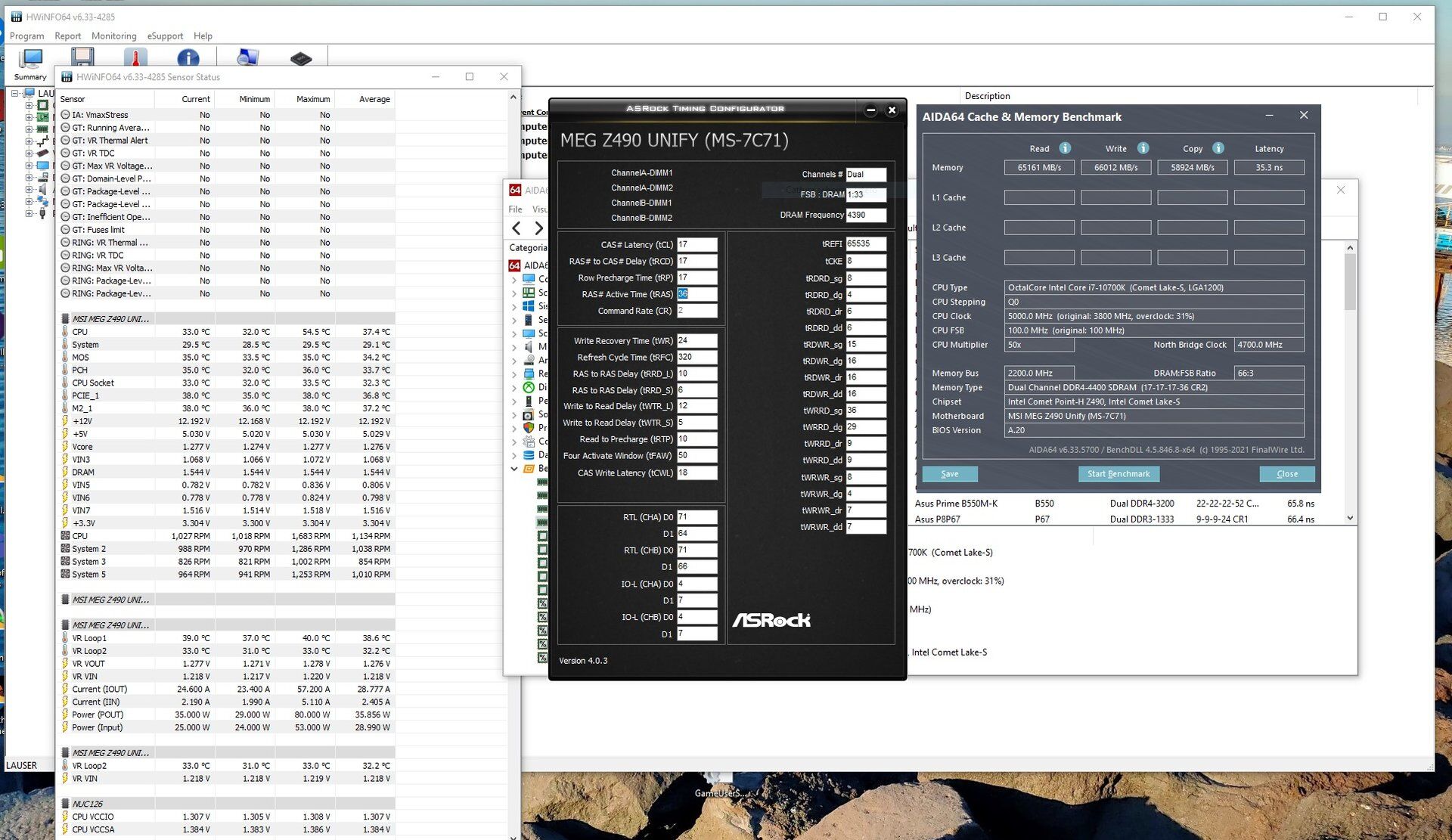Click the Xbox DirectX icon in AIDA64 tree
1452x840 pixels.
tap(529, 387)
